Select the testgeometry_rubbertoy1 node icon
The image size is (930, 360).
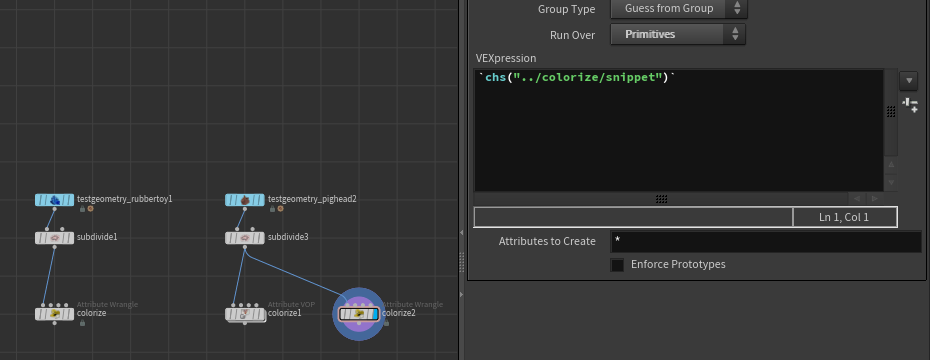pos(55,200)
